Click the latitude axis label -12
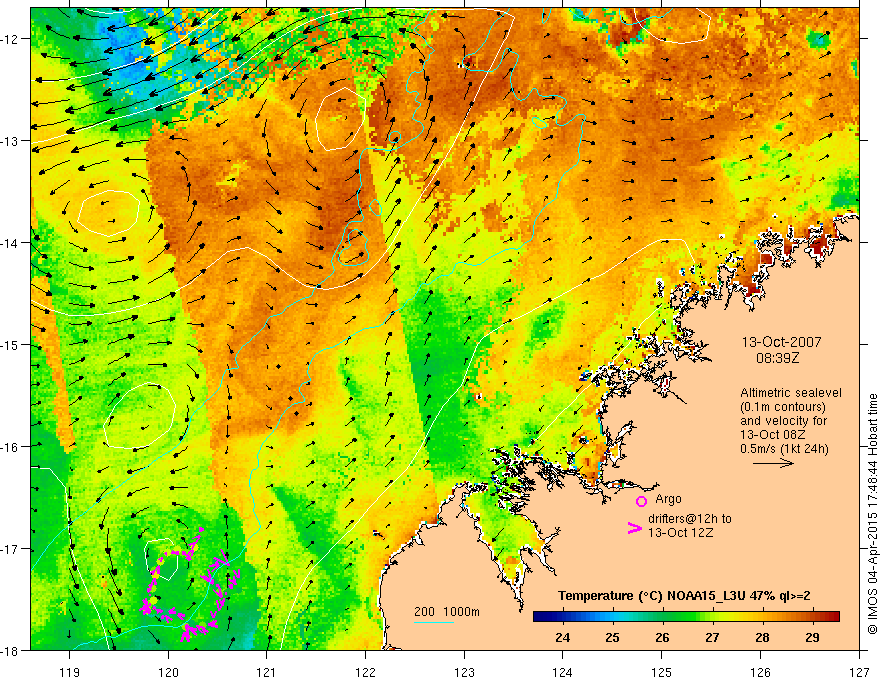 tap(9, 39)
